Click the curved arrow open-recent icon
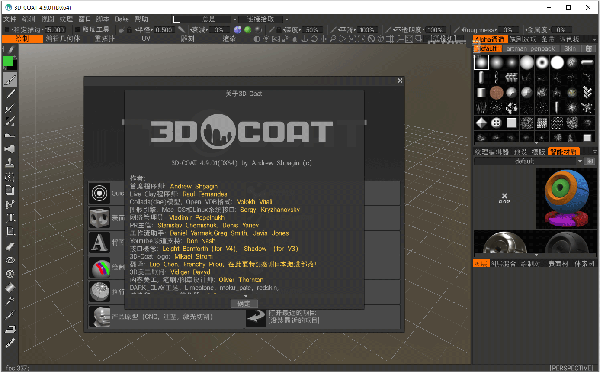Image resolution: width=600 pixels, height=372 pixels. 256,317
